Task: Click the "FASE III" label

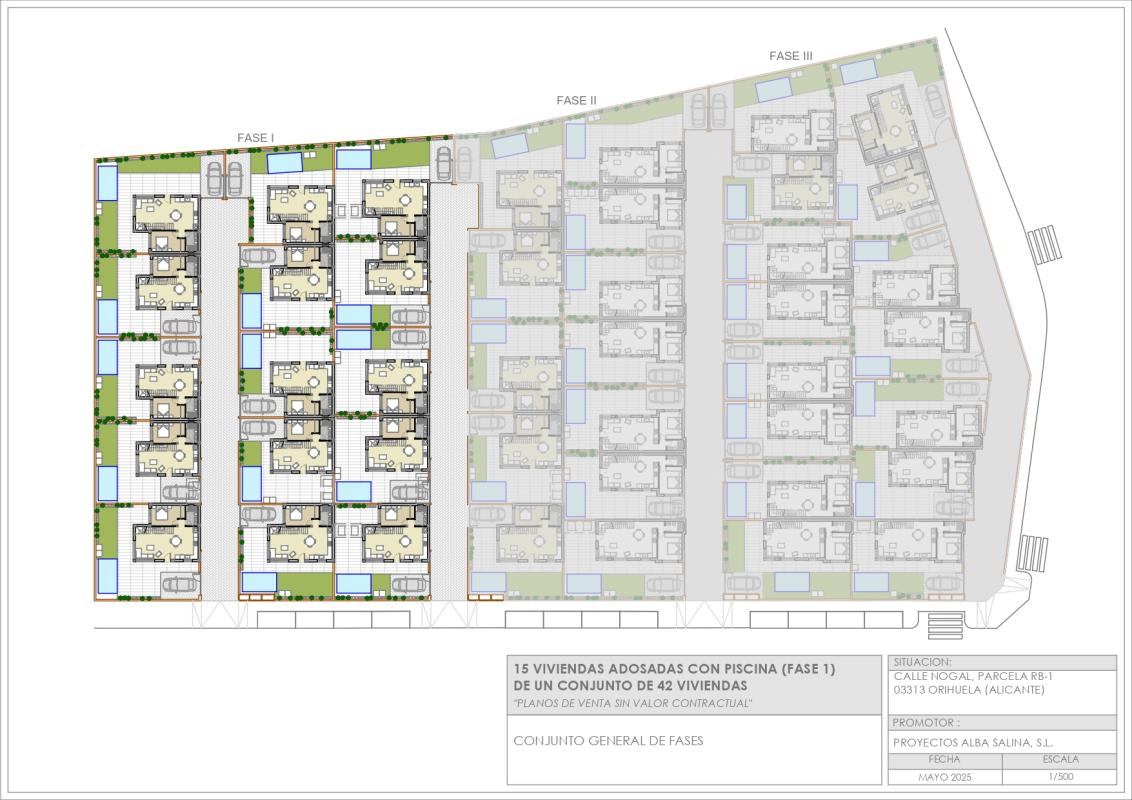Action: 791,56
